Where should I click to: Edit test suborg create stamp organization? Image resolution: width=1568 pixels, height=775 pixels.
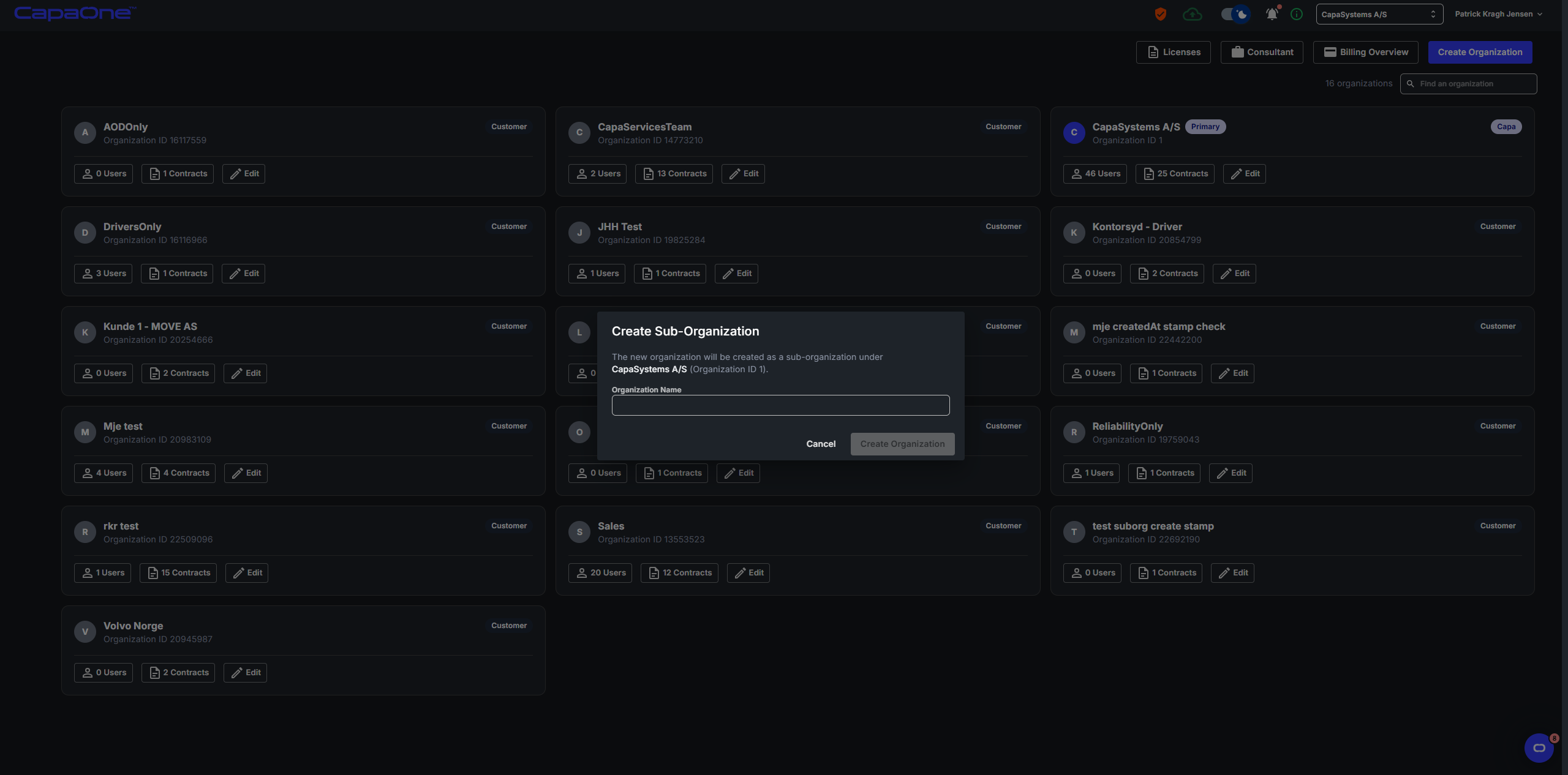point(1232,573)
